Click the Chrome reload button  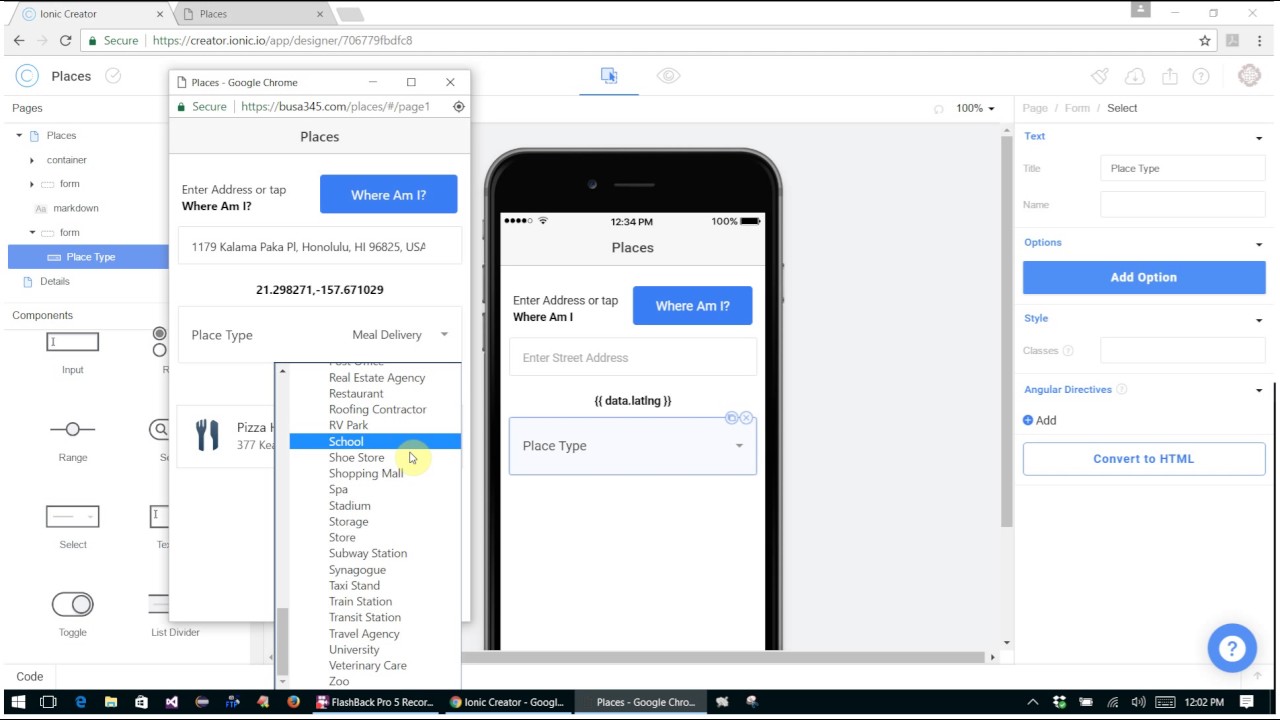(x=65, y=41)
